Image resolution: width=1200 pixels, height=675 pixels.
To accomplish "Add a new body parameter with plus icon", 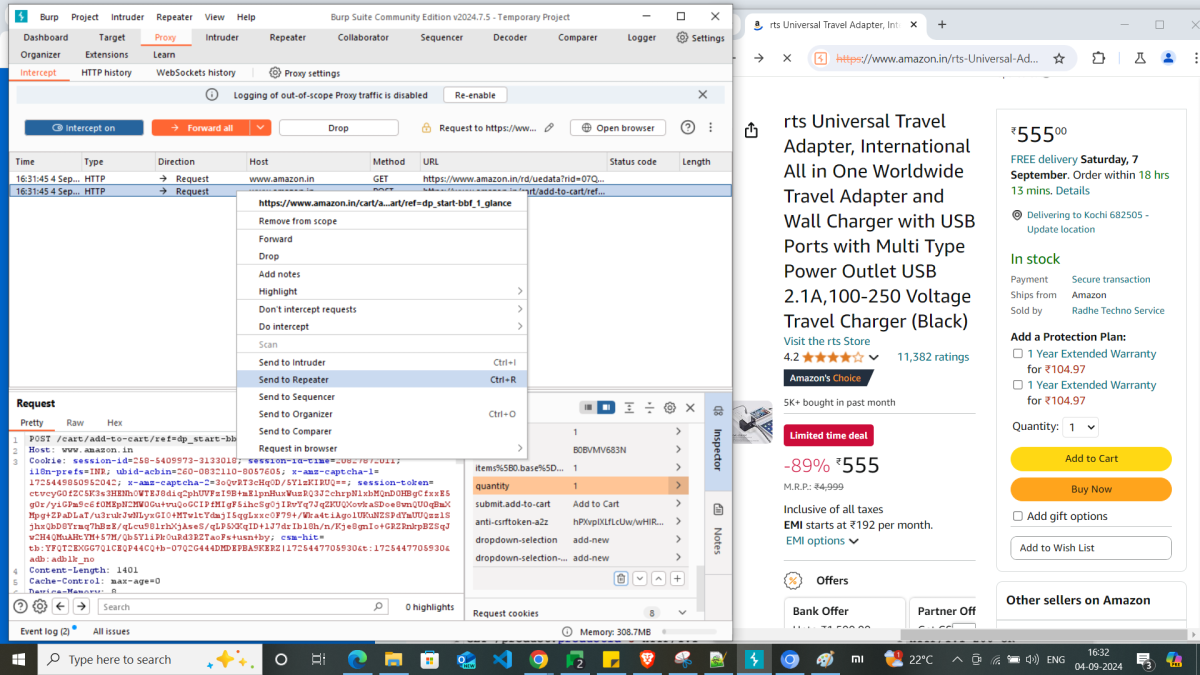I will 677,579.
